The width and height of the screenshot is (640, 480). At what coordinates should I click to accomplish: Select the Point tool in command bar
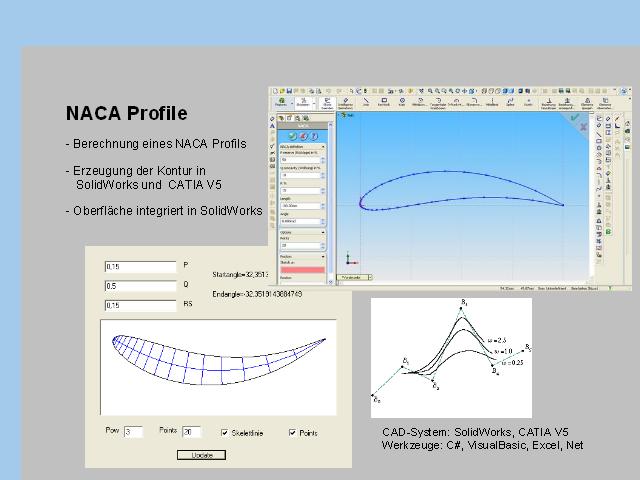[529, 102]
